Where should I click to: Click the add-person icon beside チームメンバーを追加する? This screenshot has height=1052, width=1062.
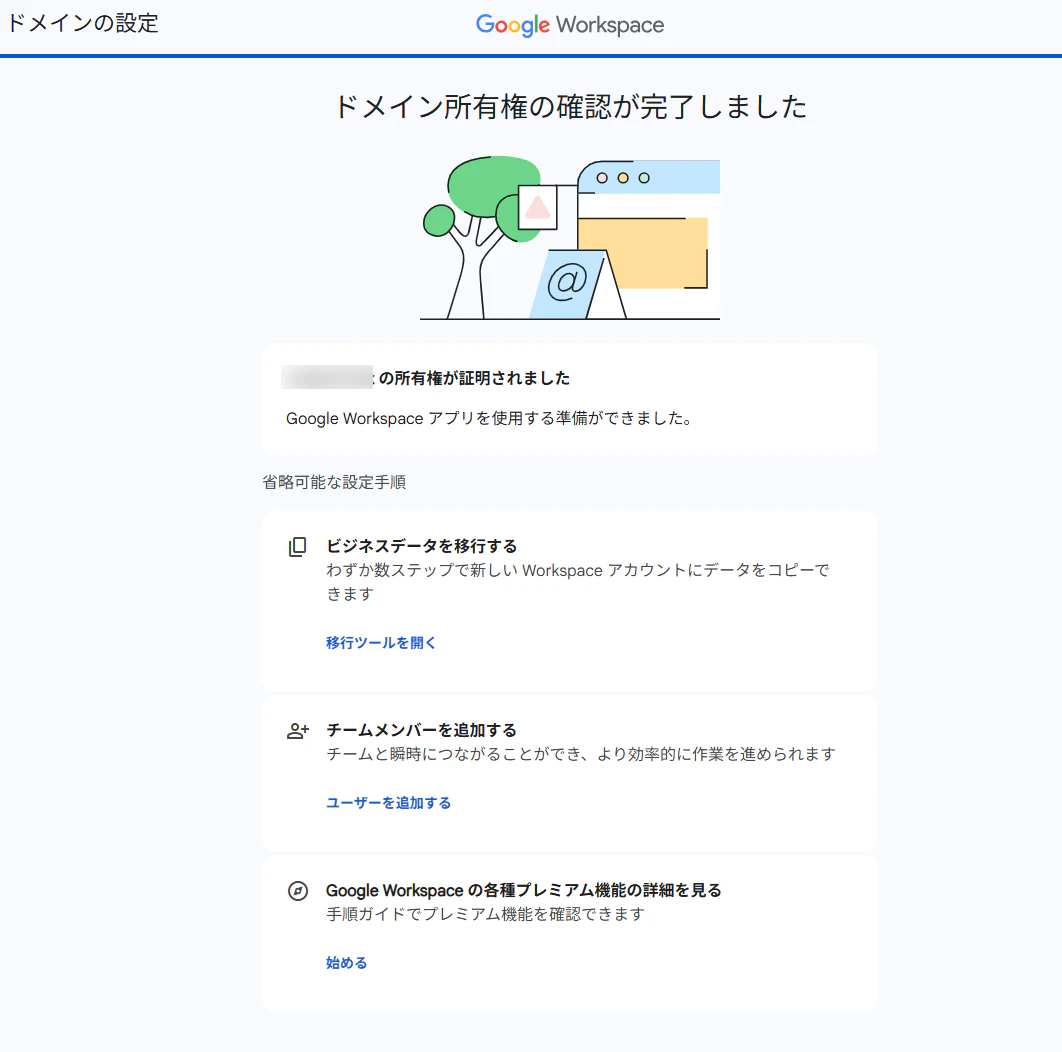[x=298, y=731]
